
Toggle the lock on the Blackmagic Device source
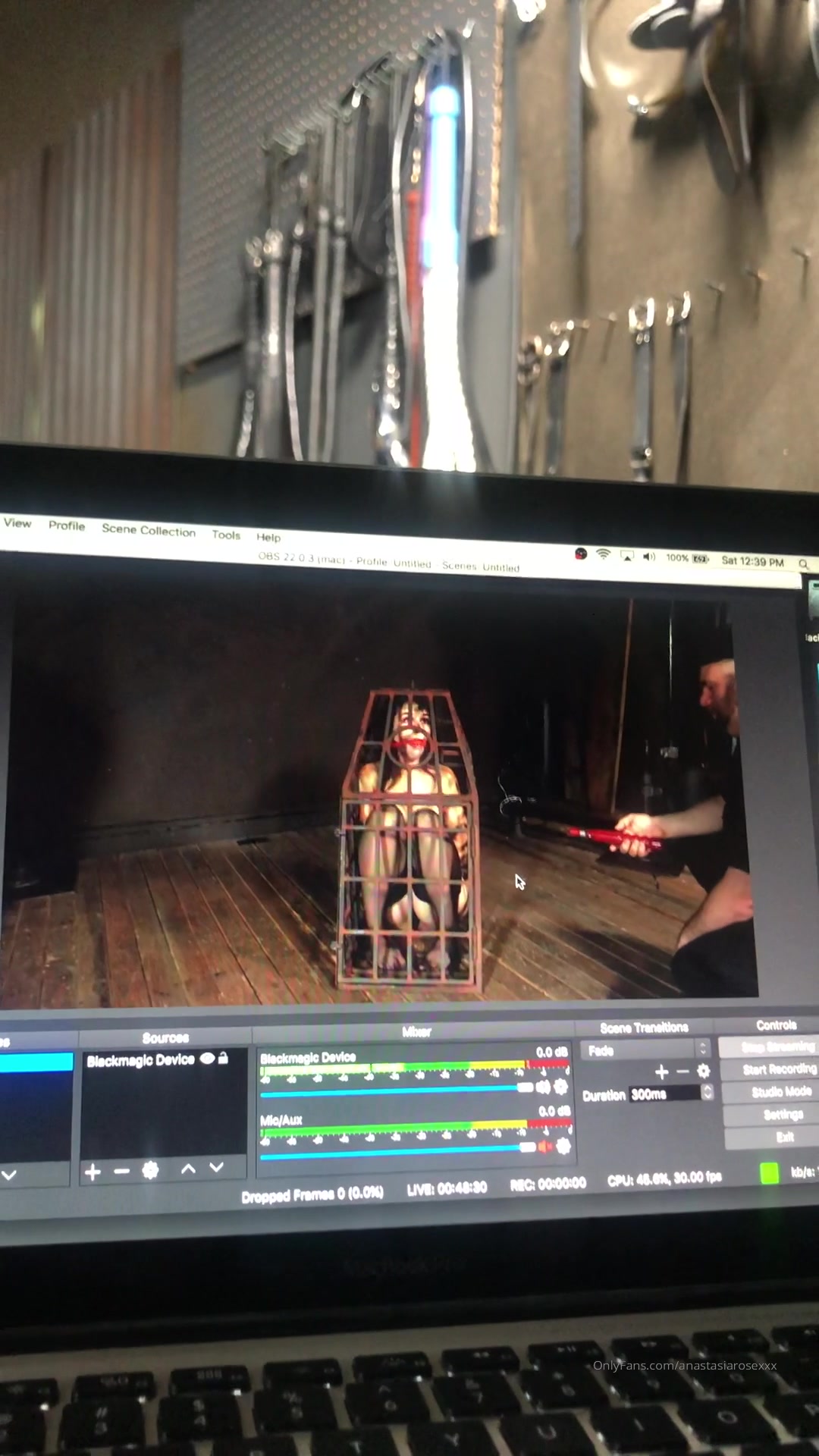(x=223, y=1058)
